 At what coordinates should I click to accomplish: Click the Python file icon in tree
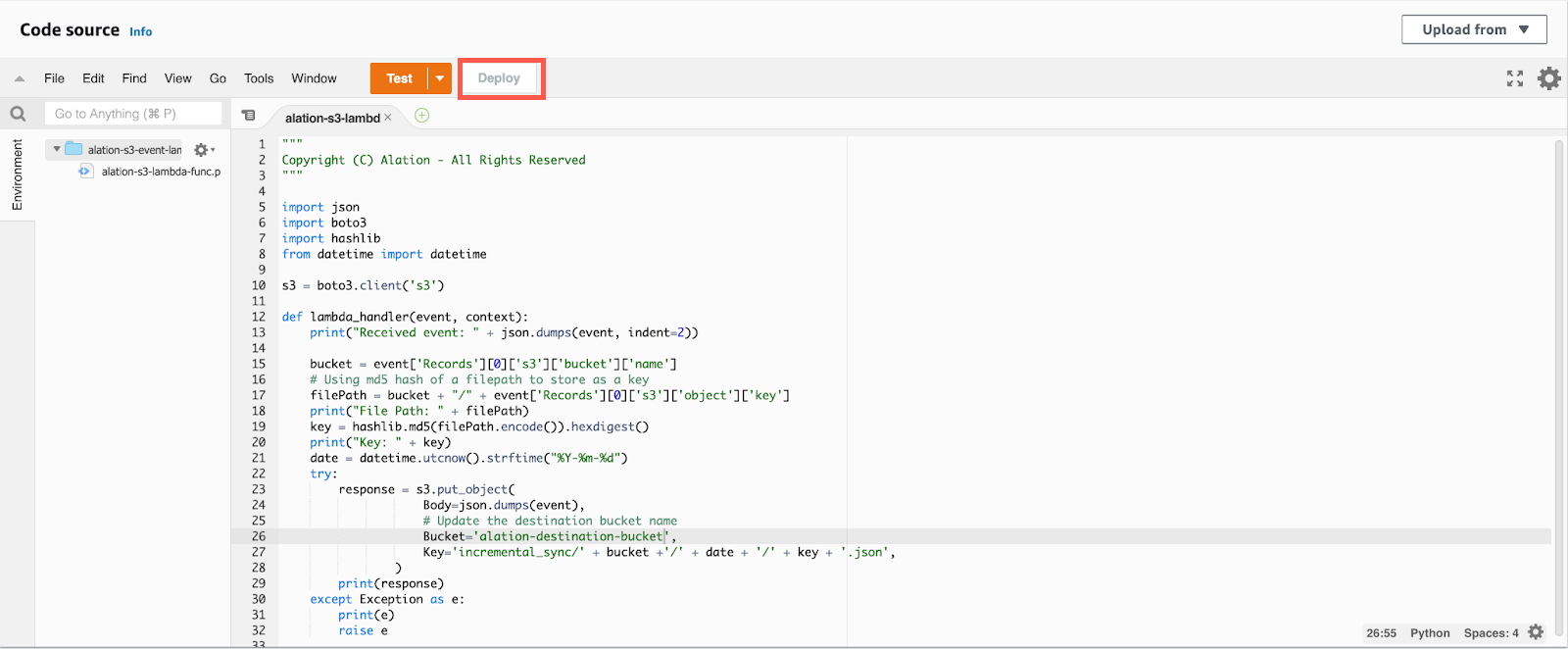pos(85,171)
